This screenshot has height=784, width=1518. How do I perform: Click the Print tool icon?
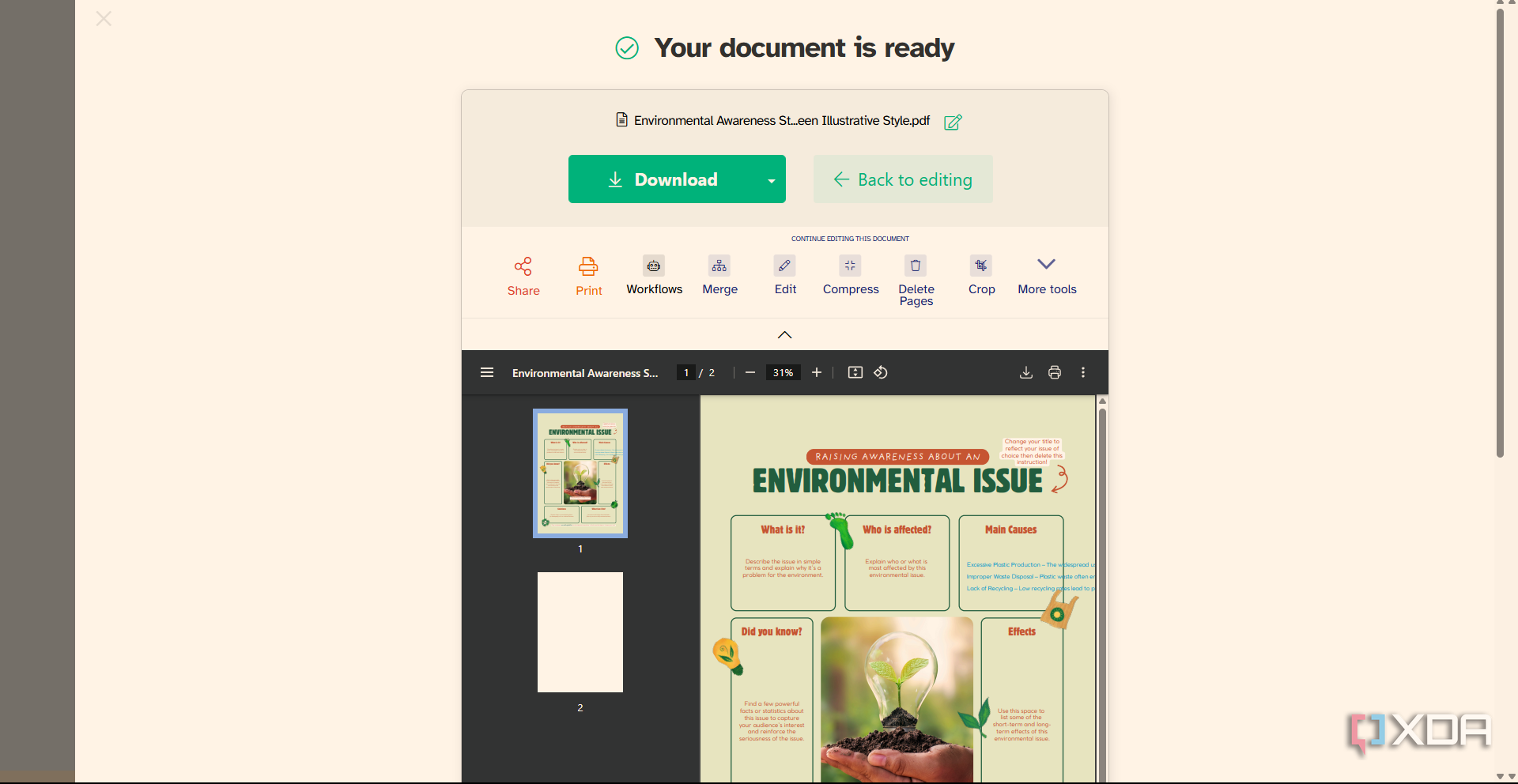click(588, 266)
